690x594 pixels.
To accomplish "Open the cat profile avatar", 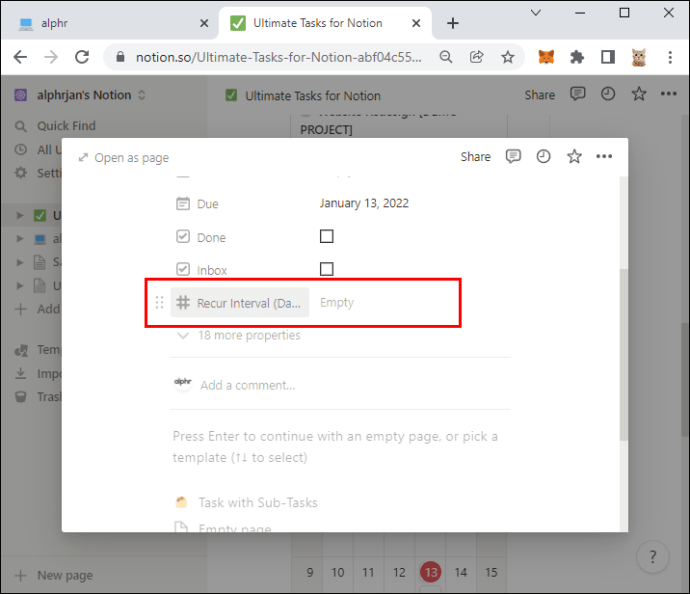I will click(x=639, y=57).
